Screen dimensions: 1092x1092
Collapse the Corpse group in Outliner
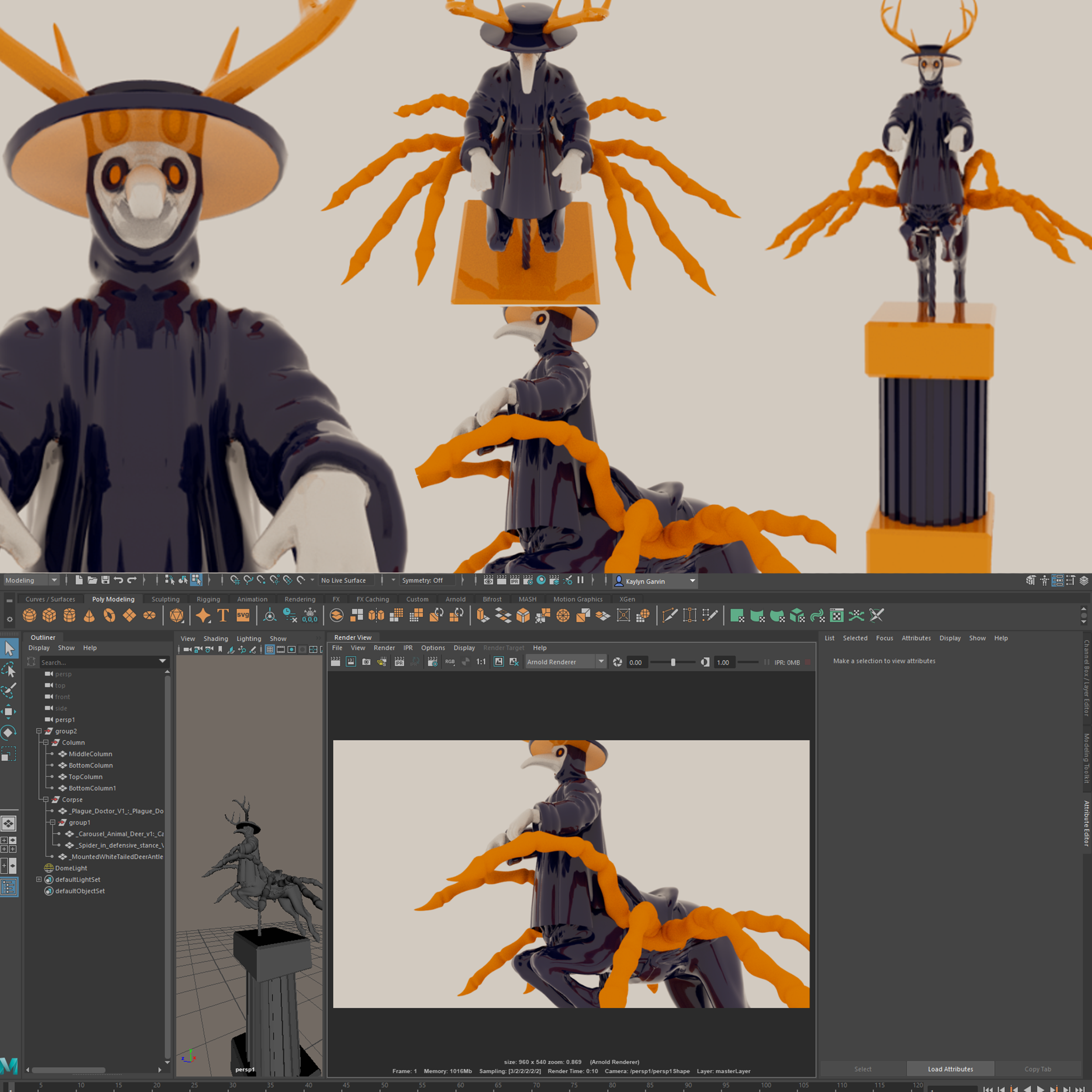[46, 800]
